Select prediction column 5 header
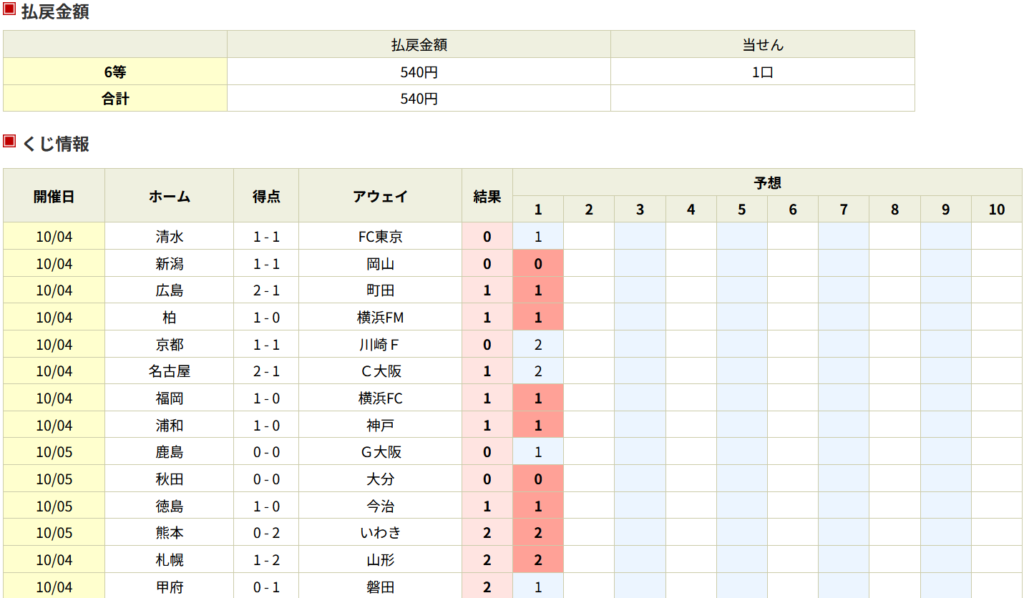 pos(742,209)
